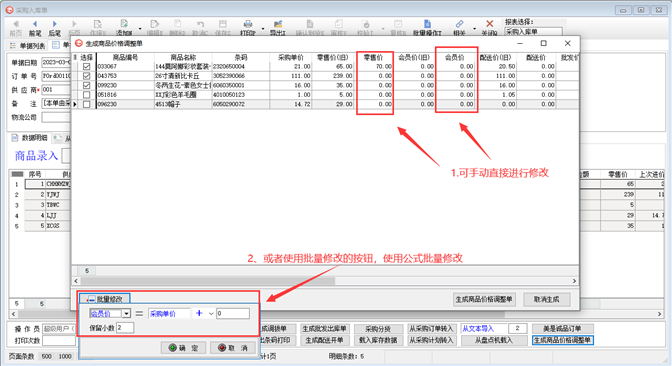
Task: Click the dialog horizontal scrollbar right arrow
Action: 575,281
